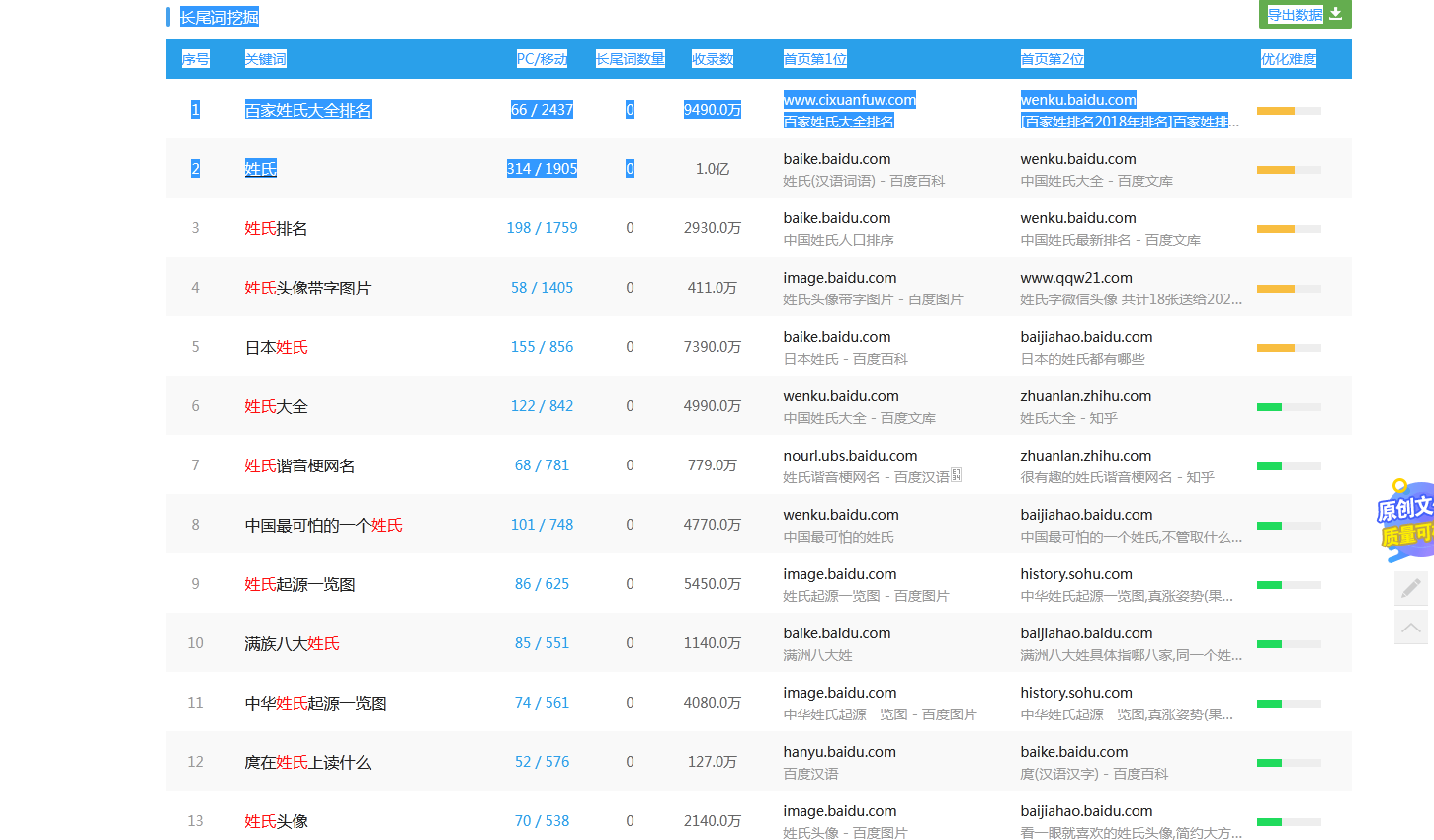The height and width of the screenshot is (840, 1434).
Task: Click the 101 / 748 index value
Action: tap(542, 525)
